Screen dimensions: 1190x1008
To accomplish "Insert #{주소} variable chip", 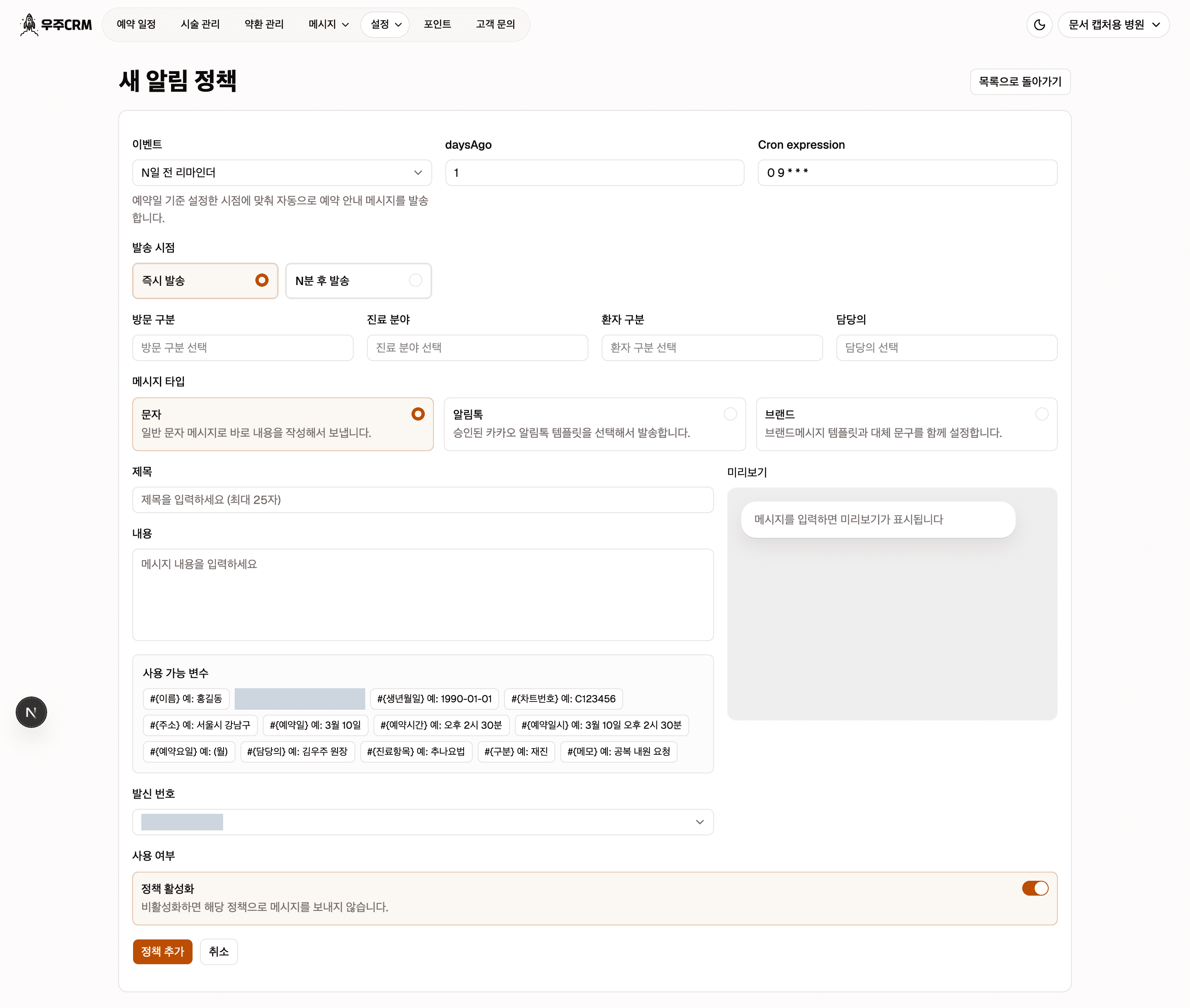I will tap(200, 725).
